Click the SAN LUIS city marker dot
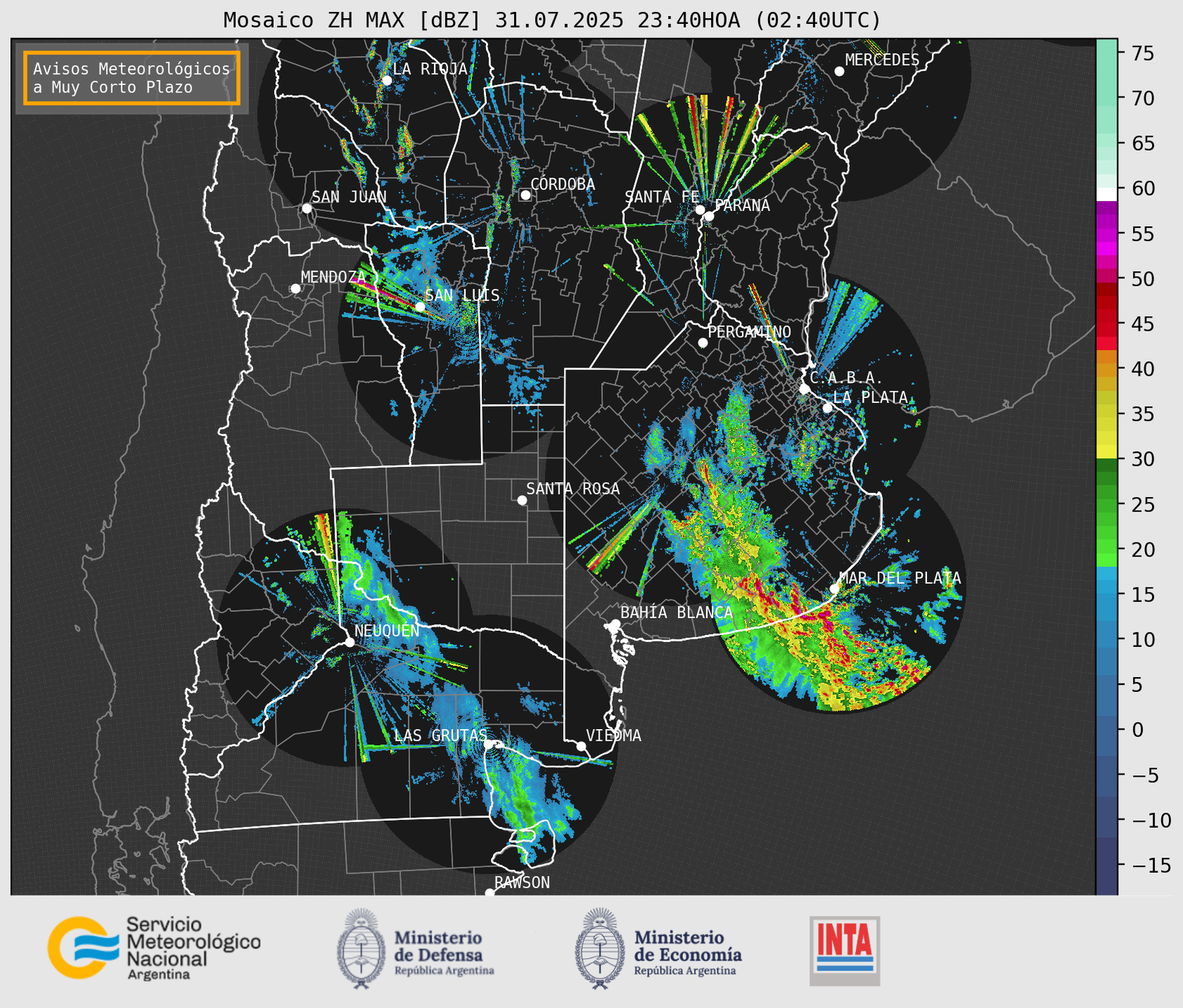The width and height of the screenshot is (1183, 1008). point(420,307)
